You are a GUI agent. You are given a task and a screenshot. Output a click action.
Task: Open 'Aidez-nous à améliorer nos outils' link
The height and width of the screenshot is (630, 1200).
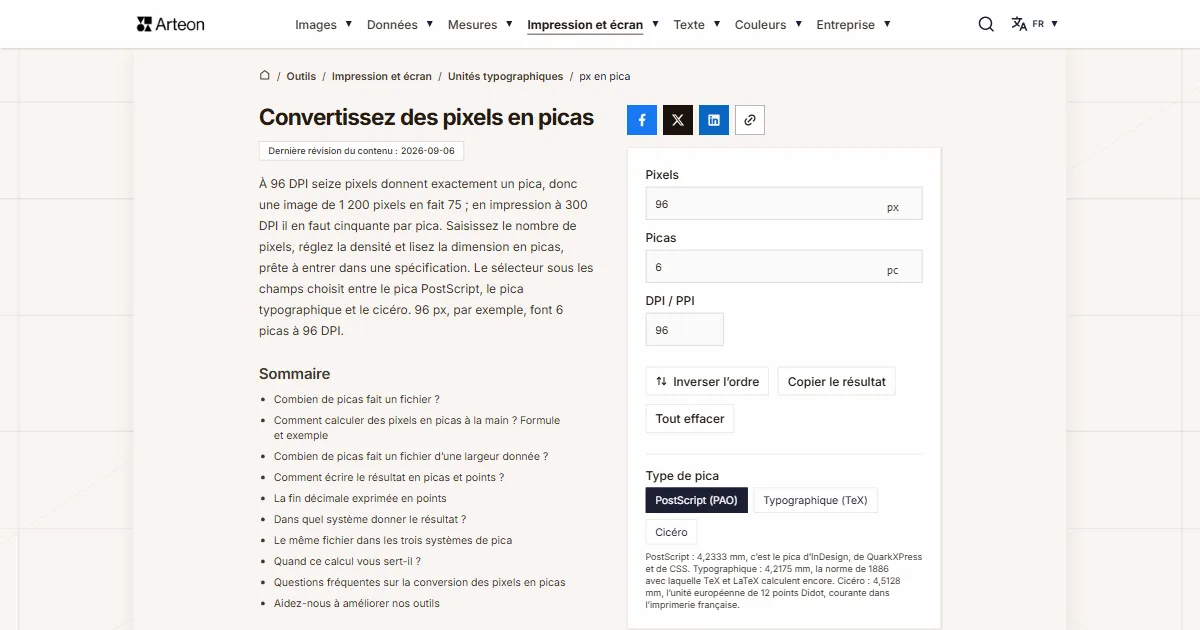[357, 603]
